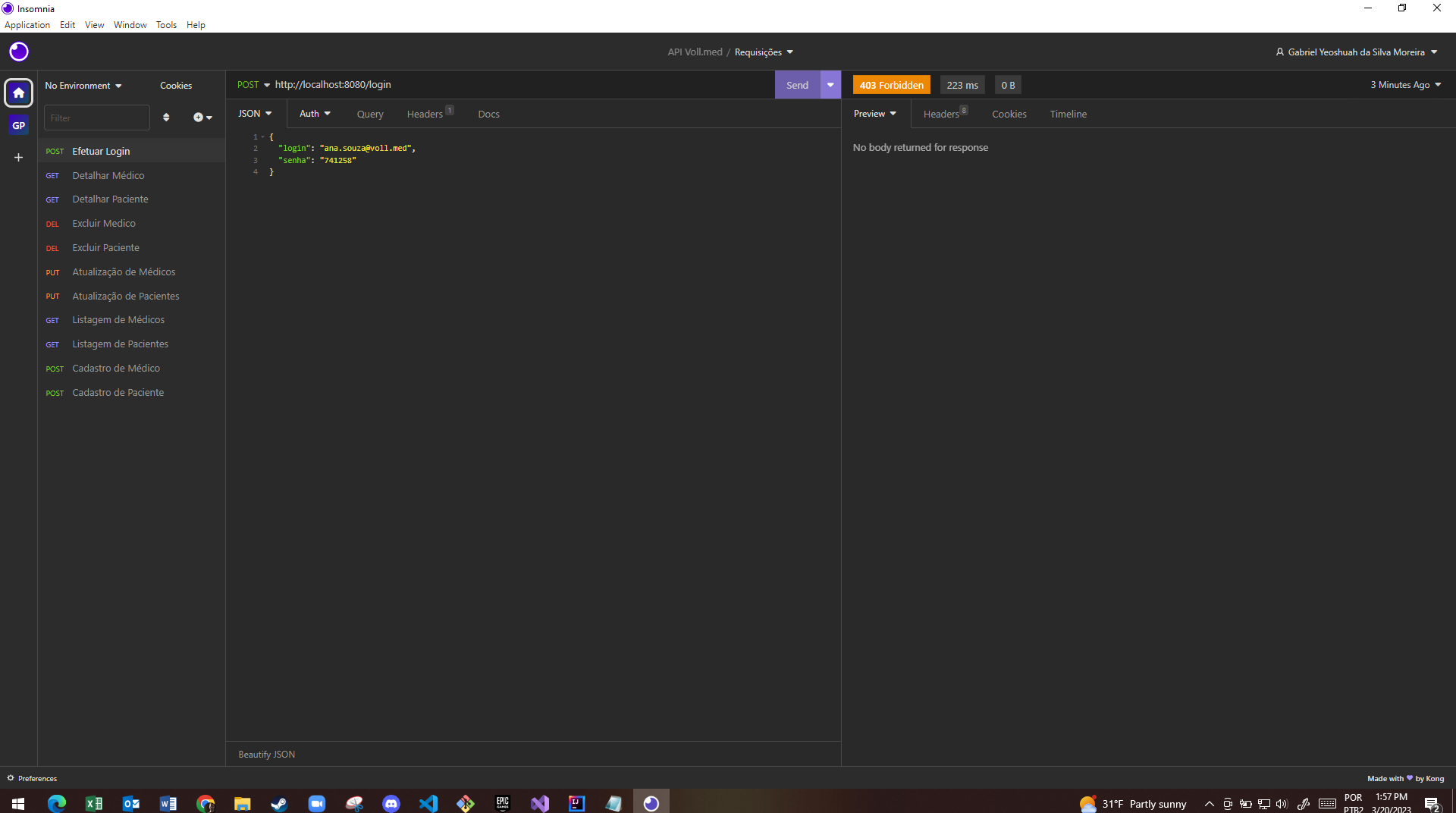The width and height of the screenshot is (1456, 813).
Task: Select Detalhar Médico request
Action: point(132,175)
